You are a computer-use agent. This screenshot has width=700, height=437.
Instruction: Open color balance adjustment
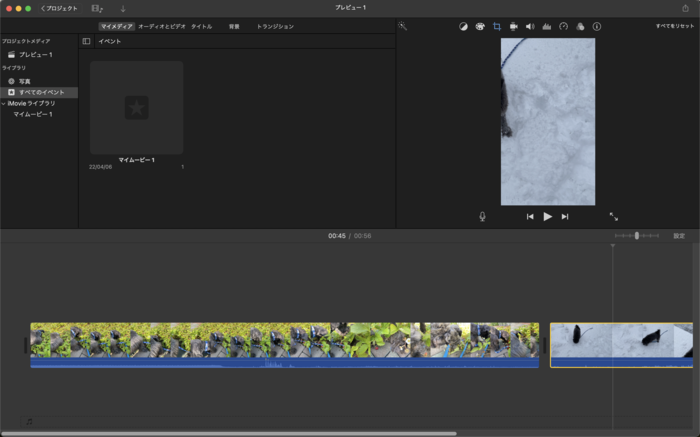[x=463, y=26]
